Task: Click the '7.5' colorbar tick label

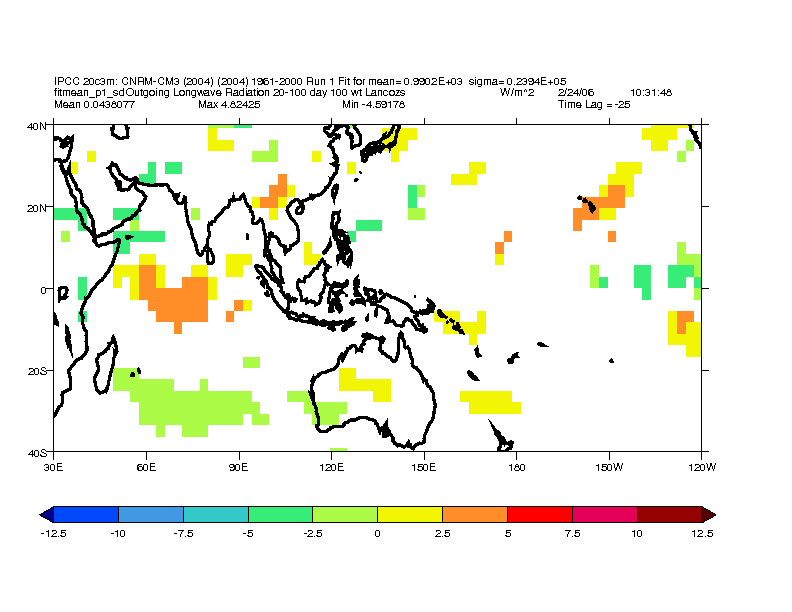Action: point(572,534)
